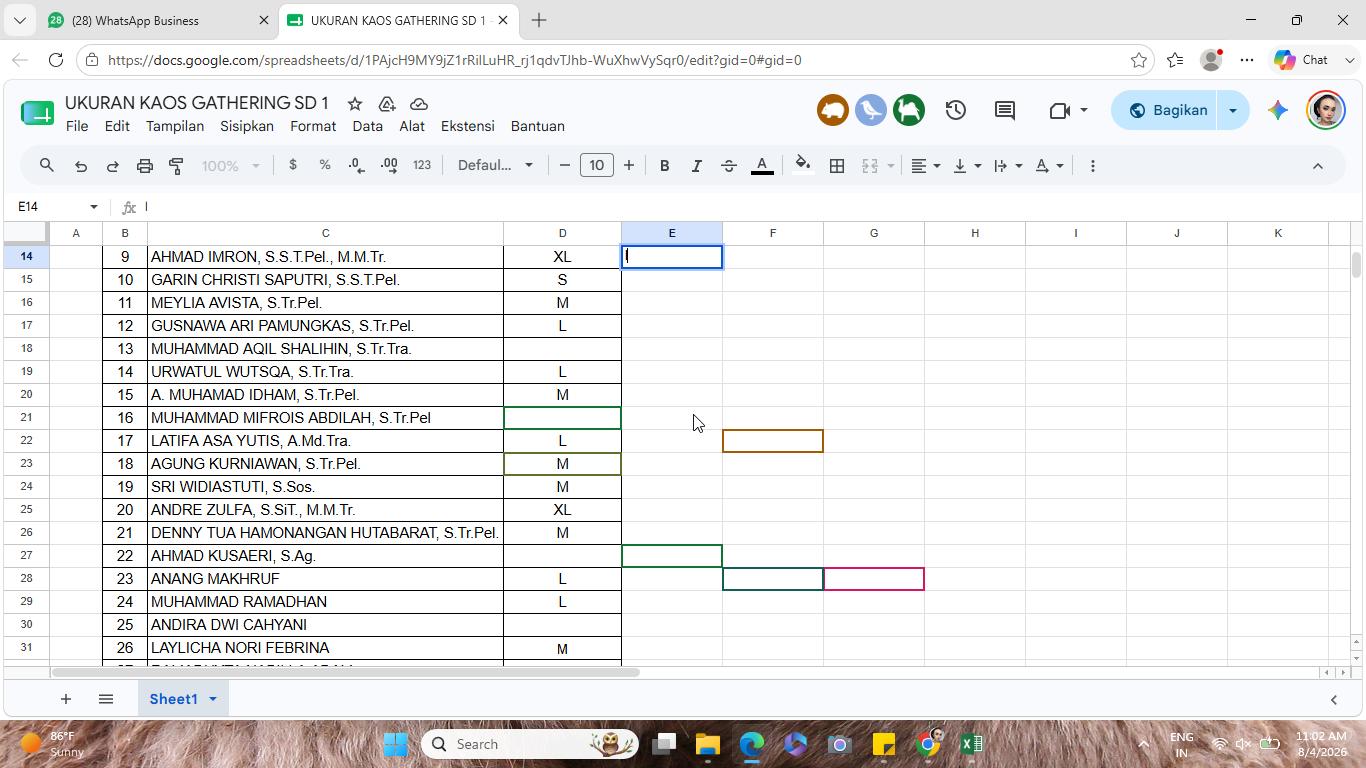Open the Sisipkan menu

coord(247,126)
